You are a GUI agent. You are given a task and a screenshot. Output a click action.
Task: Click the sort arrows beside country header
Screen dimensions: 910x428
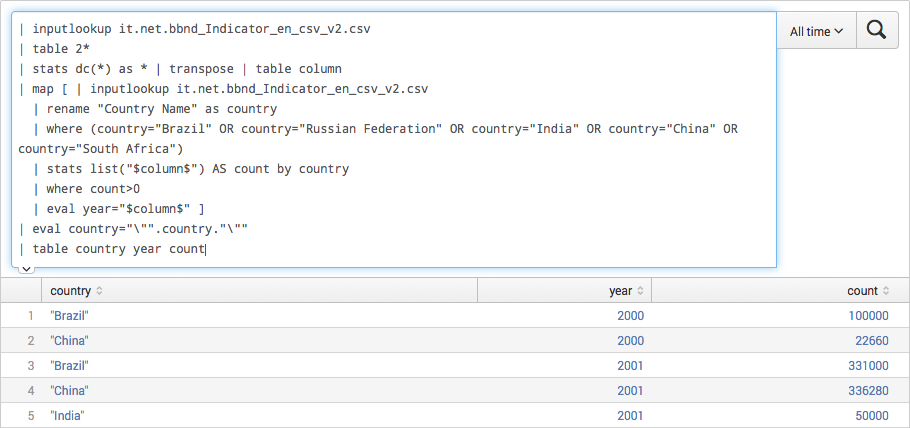tap(99, 291)
